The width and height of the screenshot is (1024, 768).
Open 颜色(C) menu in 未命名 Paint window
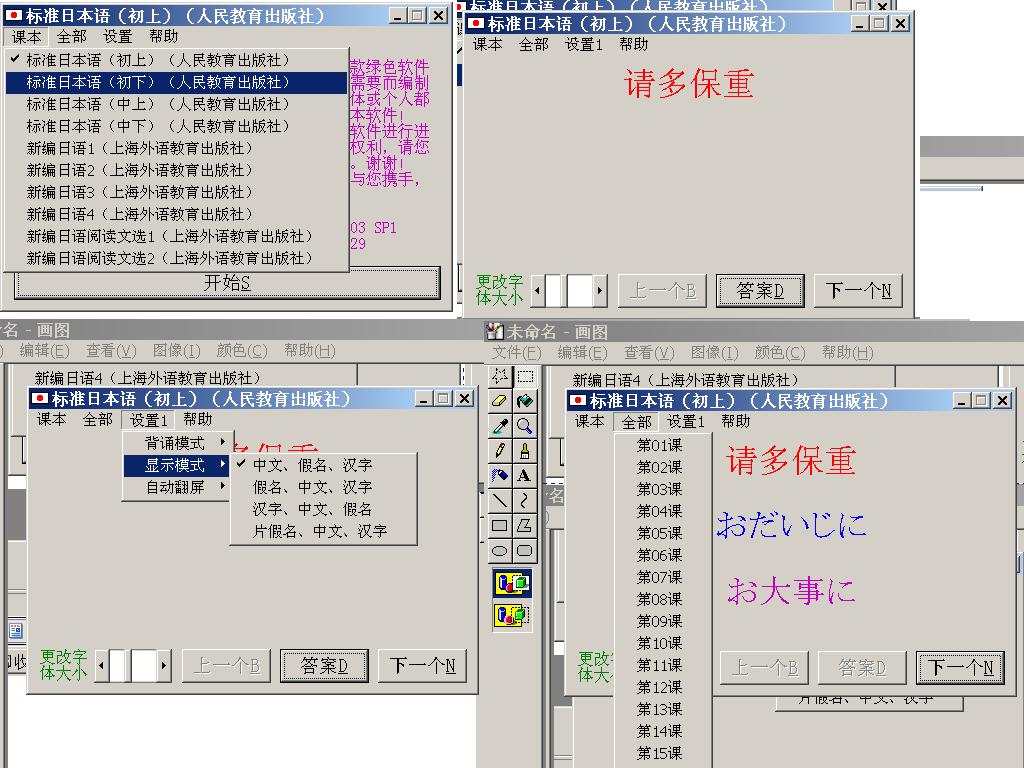point(780,353)
